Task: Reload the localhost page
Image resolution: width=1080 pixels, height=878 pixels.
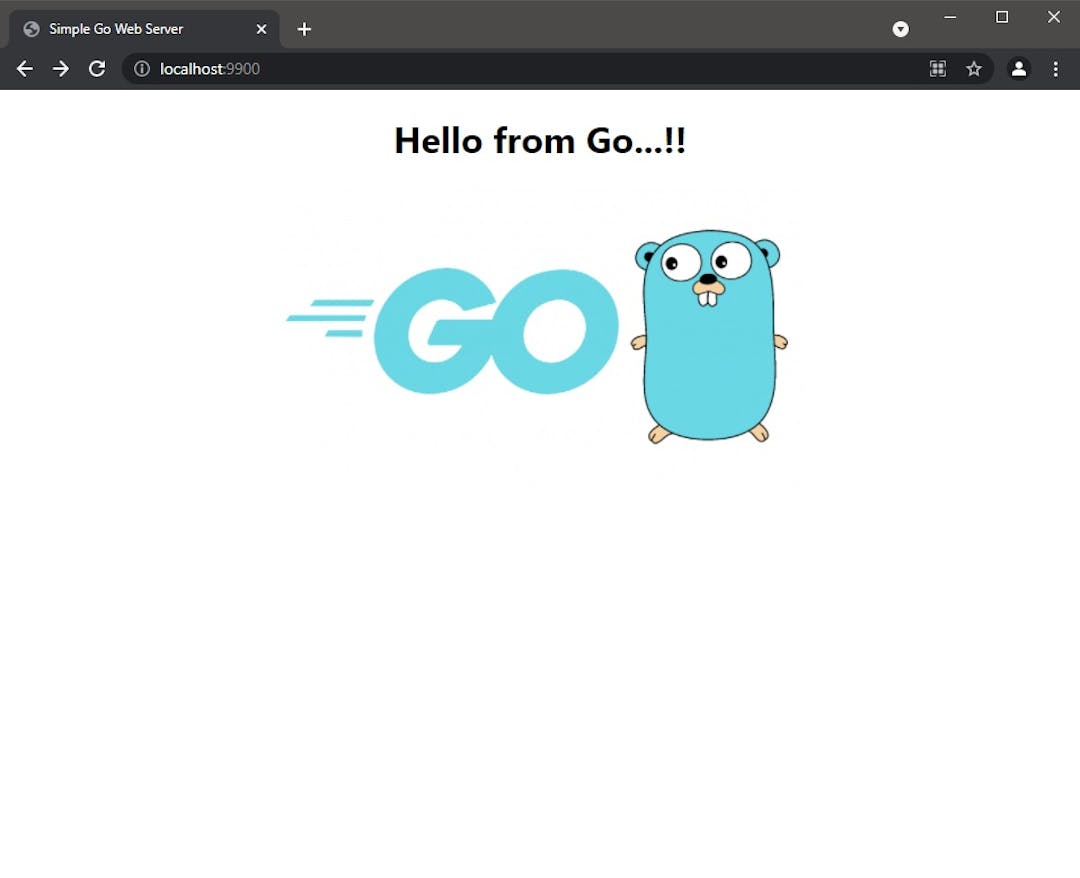Action: pyautogui.click(x=97, y=69)
